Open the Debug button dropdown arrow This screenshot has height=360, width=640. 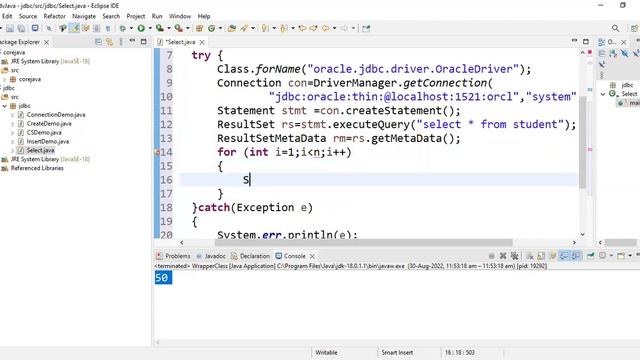point(131,28)
